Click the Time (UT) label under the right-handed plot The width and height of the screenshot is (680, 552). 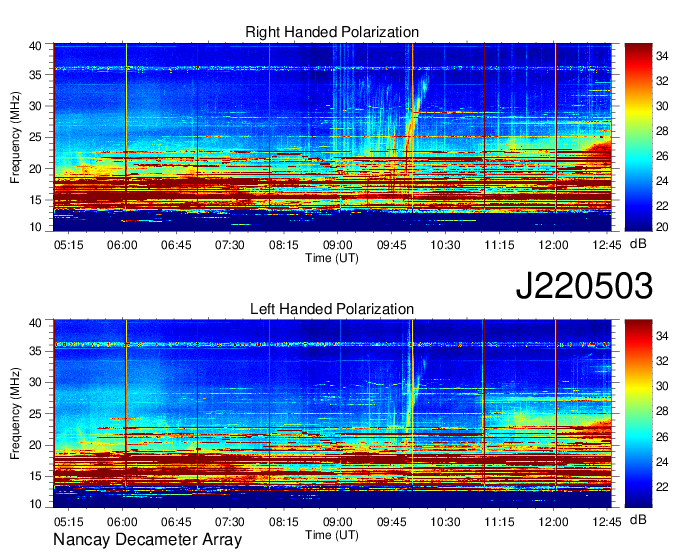pyautogui.click(x=332, y=258)
